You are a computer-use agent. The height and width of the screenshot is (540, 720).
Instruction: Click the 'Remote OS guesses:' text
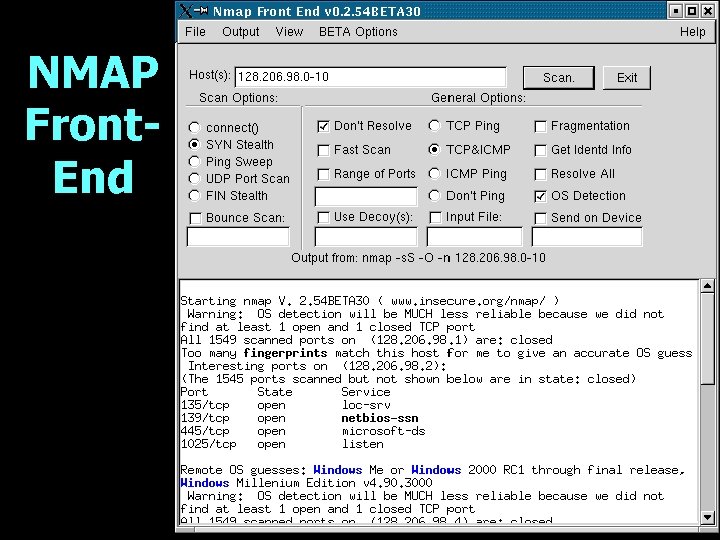tap(243, 470)
